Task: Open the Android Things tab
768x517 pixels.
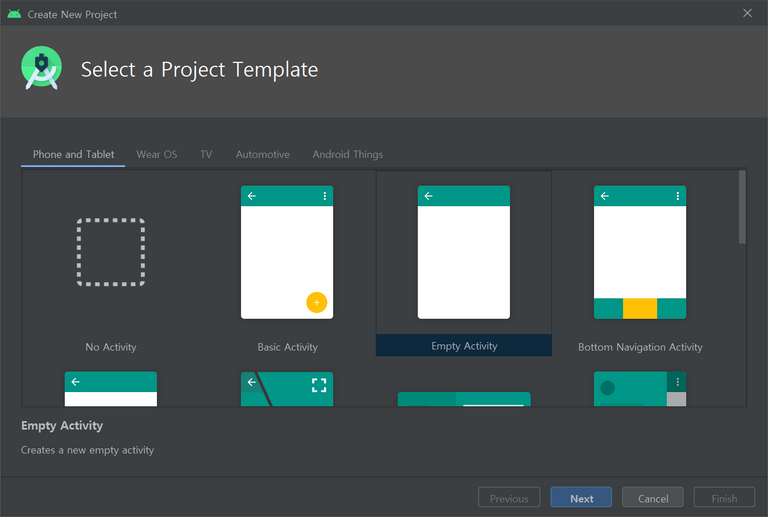Action: (348, 154)
